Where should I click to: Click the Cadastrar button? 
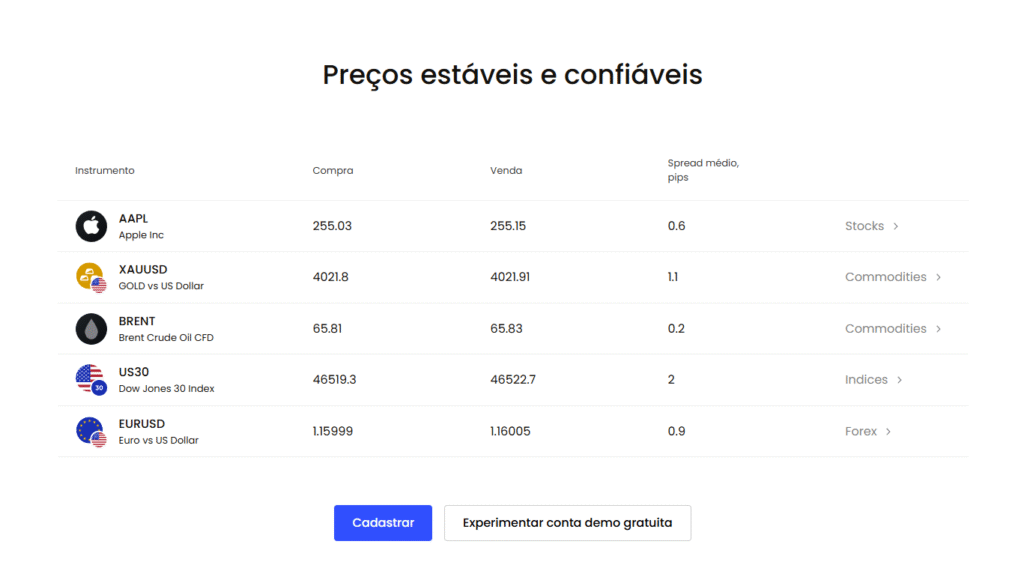[x=382, y=523]
